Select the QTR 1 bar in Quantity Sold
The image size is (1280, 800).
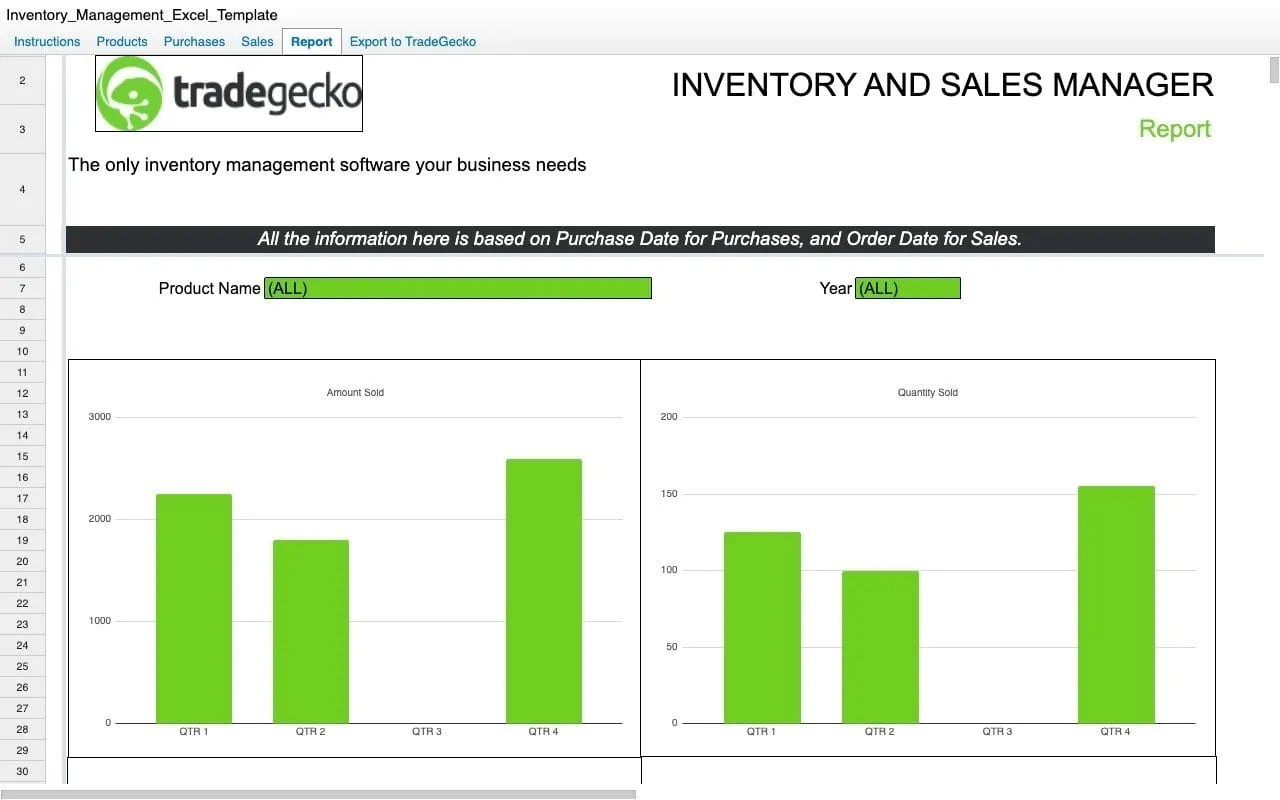[761, 625]
